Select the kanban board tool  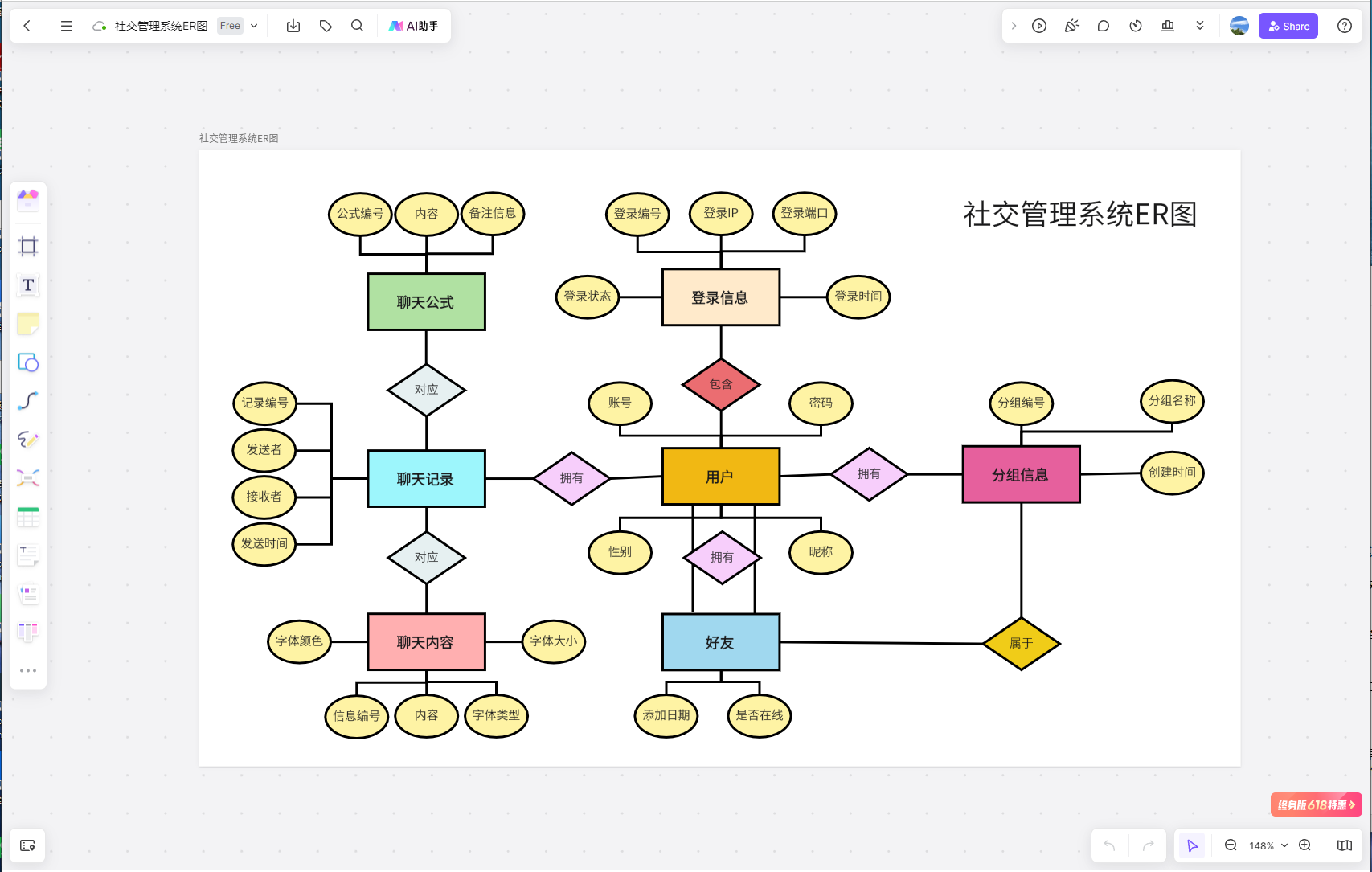(x=28, y=633)
